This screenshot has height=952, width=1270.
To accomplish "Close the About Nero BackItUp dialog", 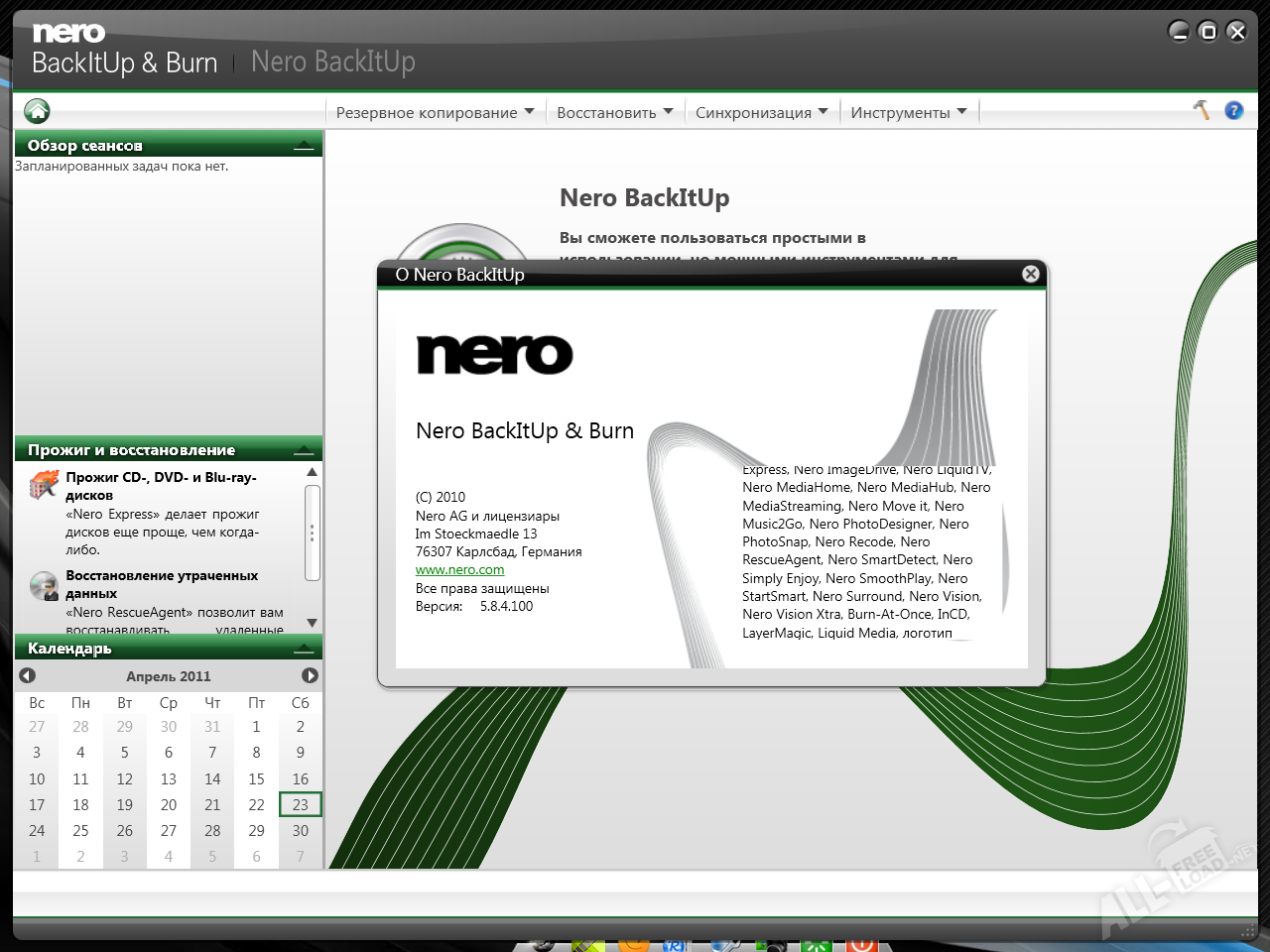I will 1030,274.
